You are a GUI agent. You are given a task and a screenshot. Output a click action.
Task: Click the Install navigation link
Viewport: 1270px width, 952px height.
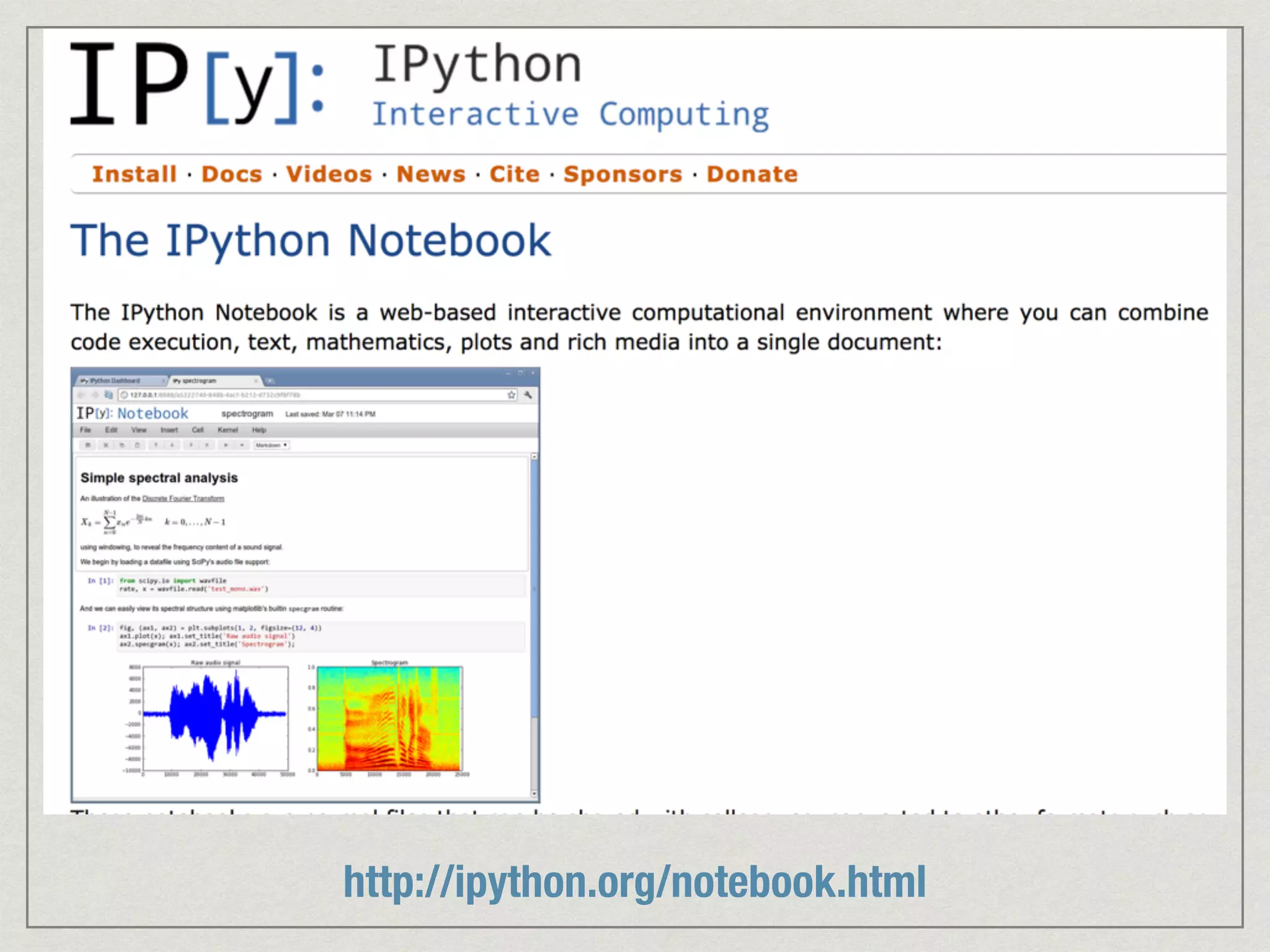pyautogui.click(x=135, y=174)
